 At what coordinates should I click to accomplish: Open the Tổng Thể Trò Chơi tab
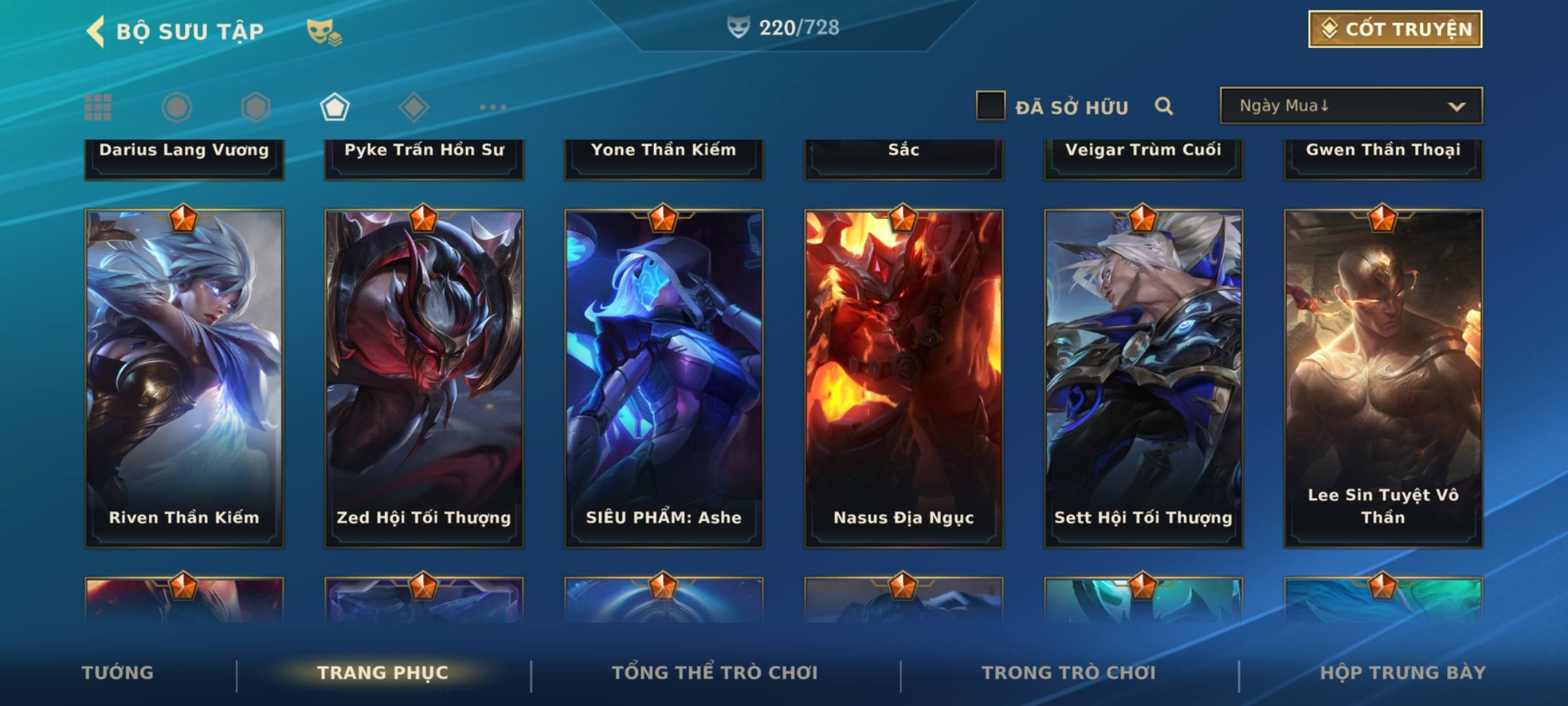pyautogui.click(x=715, y=673)
